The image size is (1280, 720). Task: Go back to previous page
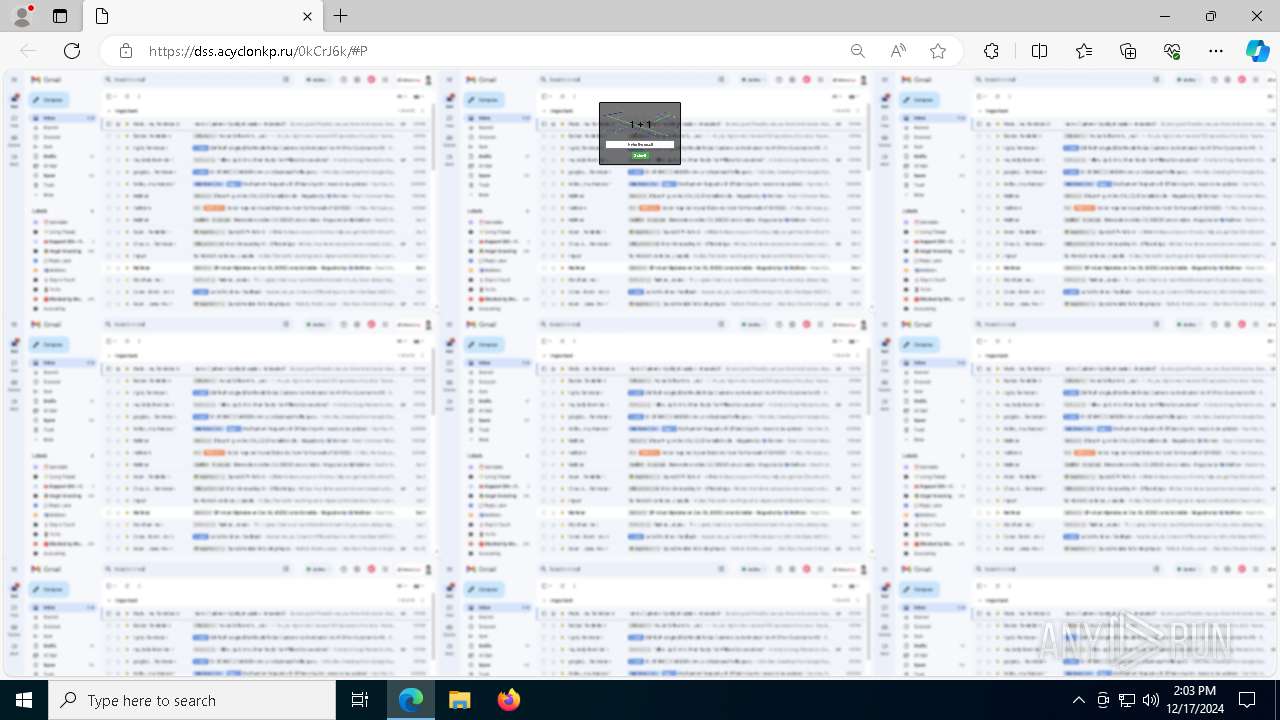28,51
